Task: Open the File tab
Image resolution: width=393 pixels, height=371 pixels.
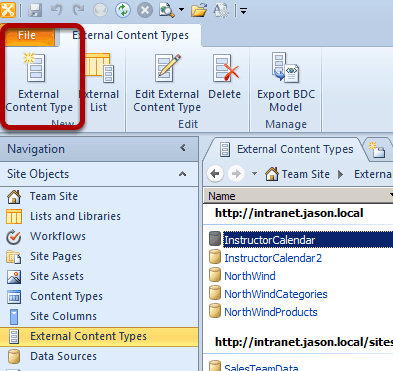Action: pyautogui.click(x=27, y=35)
